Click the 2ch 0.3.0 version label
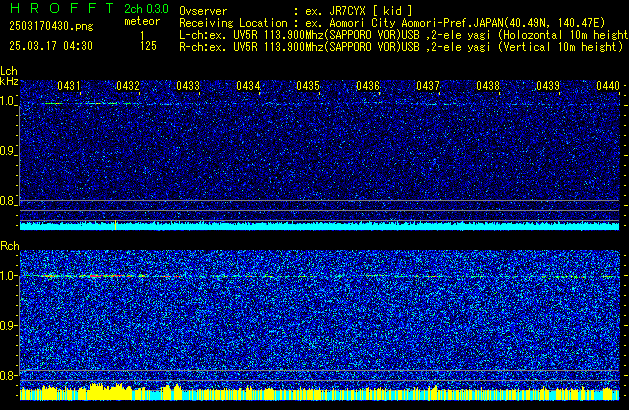The height and width of the screenshot is (410, 629). click(x=146, y=8)
